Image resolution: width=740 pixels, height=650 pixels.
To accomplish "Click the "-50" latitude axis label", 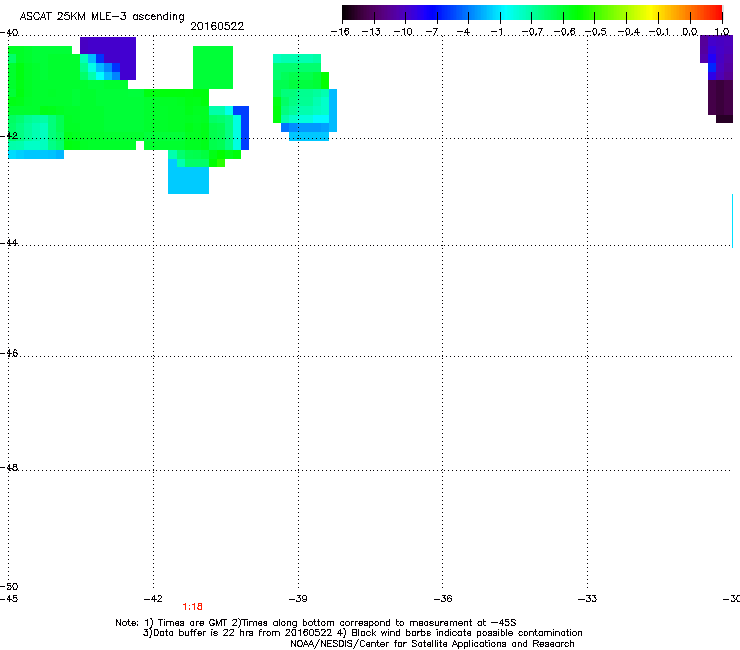I will click(x=9, y=586).
